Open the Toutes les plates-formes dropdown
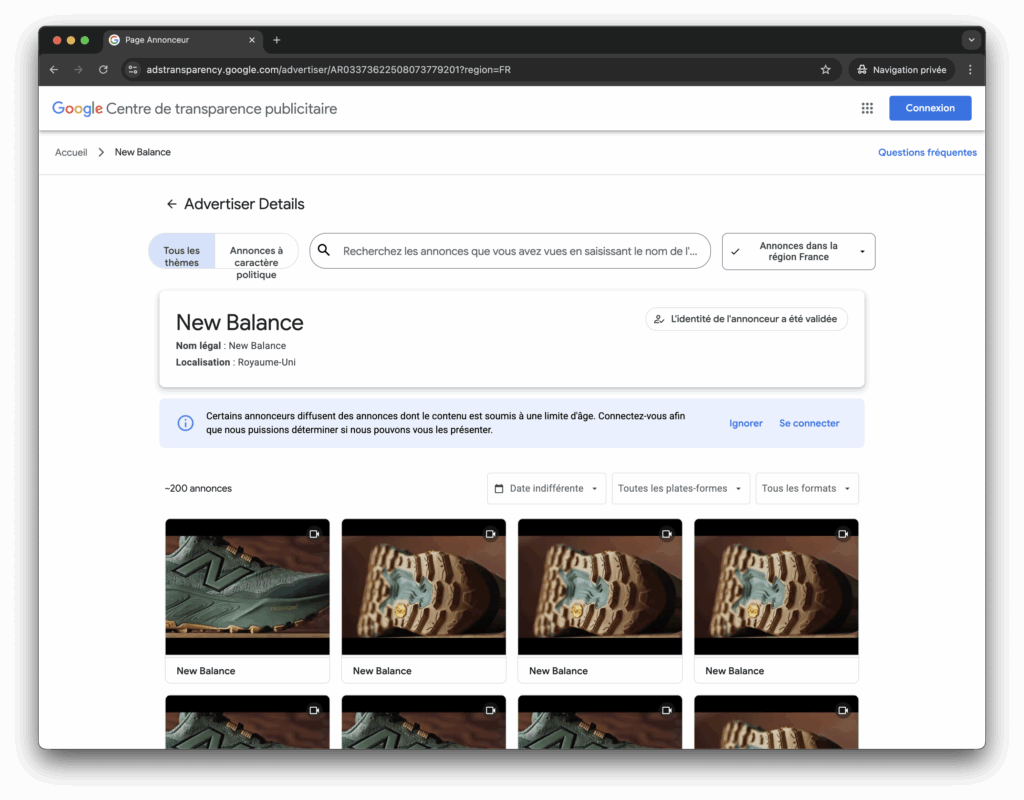The width and height of the screenshot is (1024, 800). tap(680, 489)
